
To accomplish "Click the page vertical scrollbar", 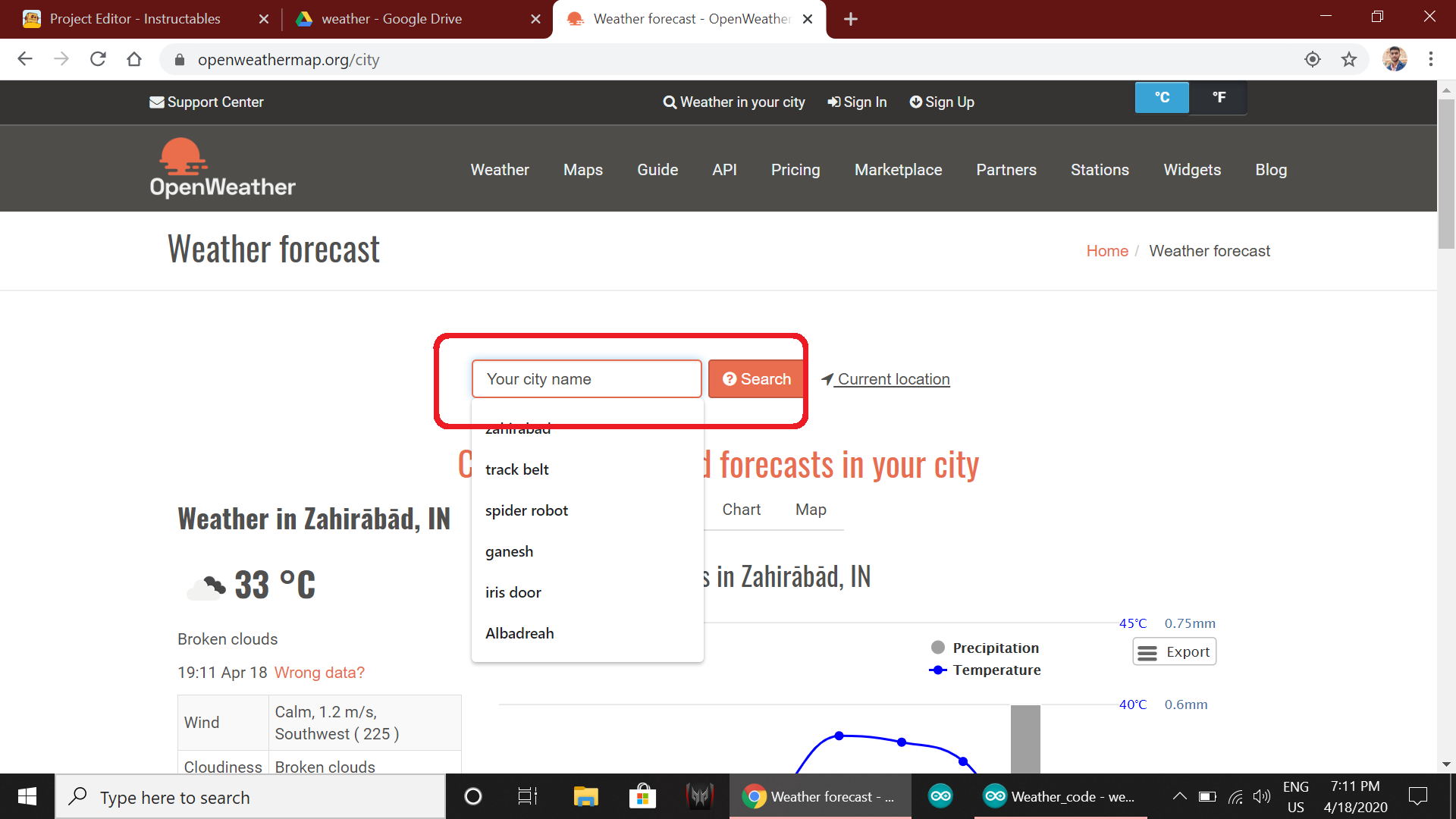I will pos(1446,174).
